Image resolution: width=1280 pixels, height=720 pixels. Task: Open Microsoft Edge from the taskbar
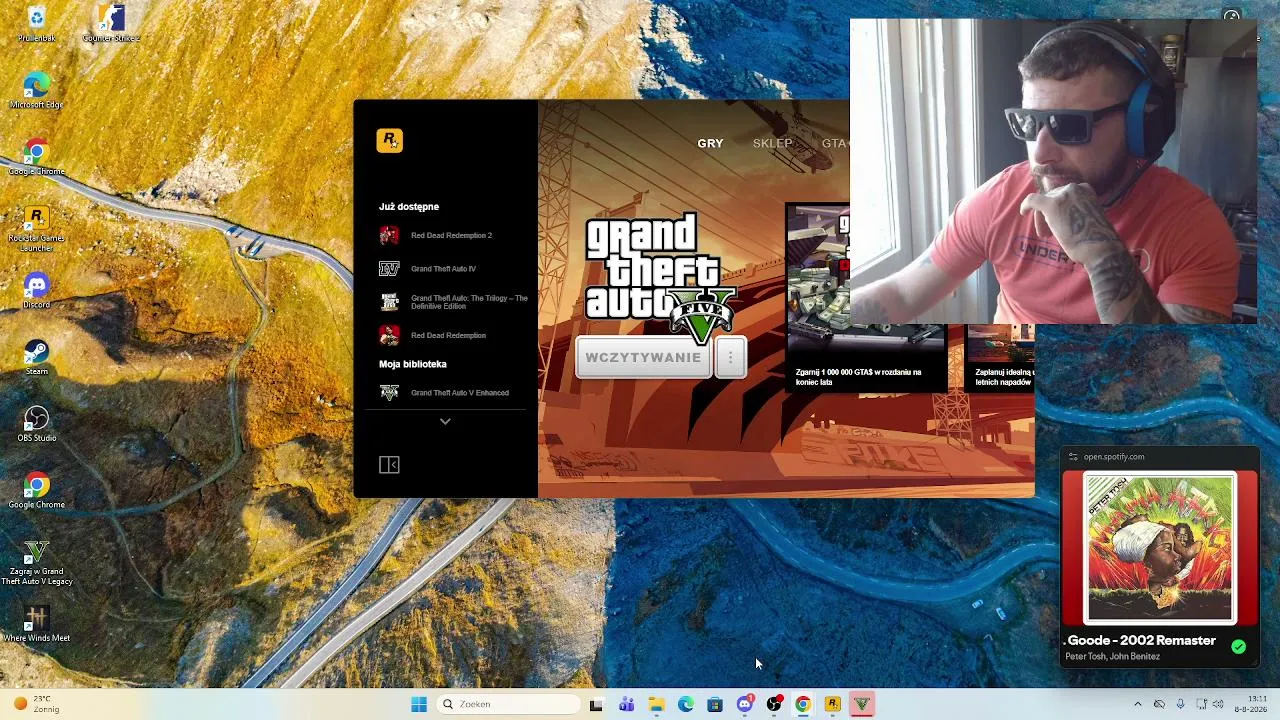685,704
